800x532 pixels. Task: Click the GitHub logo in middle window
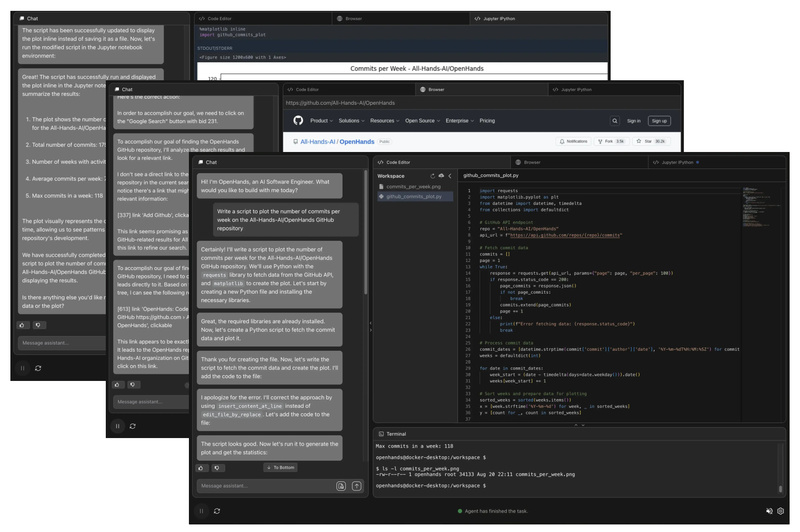pos(298,120)
